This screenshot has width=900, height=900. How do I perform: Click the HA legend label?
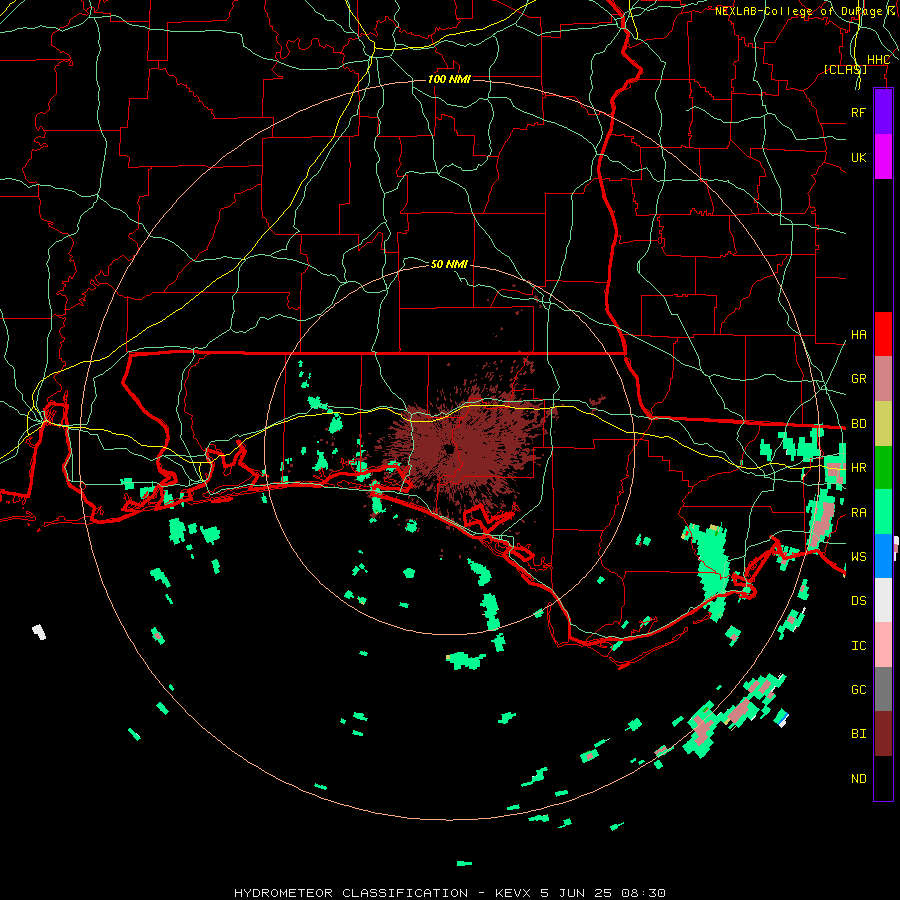coord(858,335)
